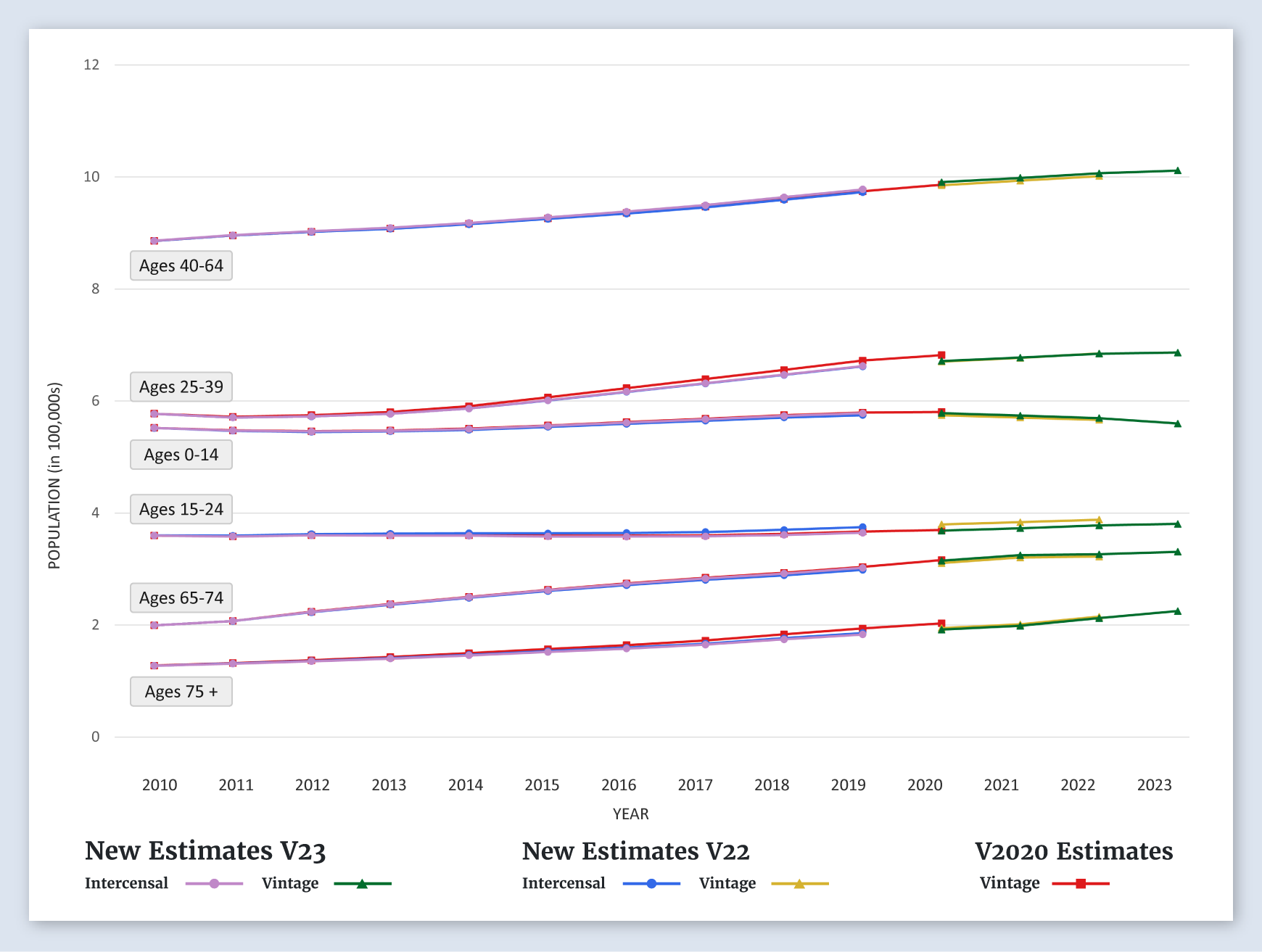The image size is (1262, 952).
Task: Click the green triangle V23 Vintage legend marker
Action: (362, 884)
